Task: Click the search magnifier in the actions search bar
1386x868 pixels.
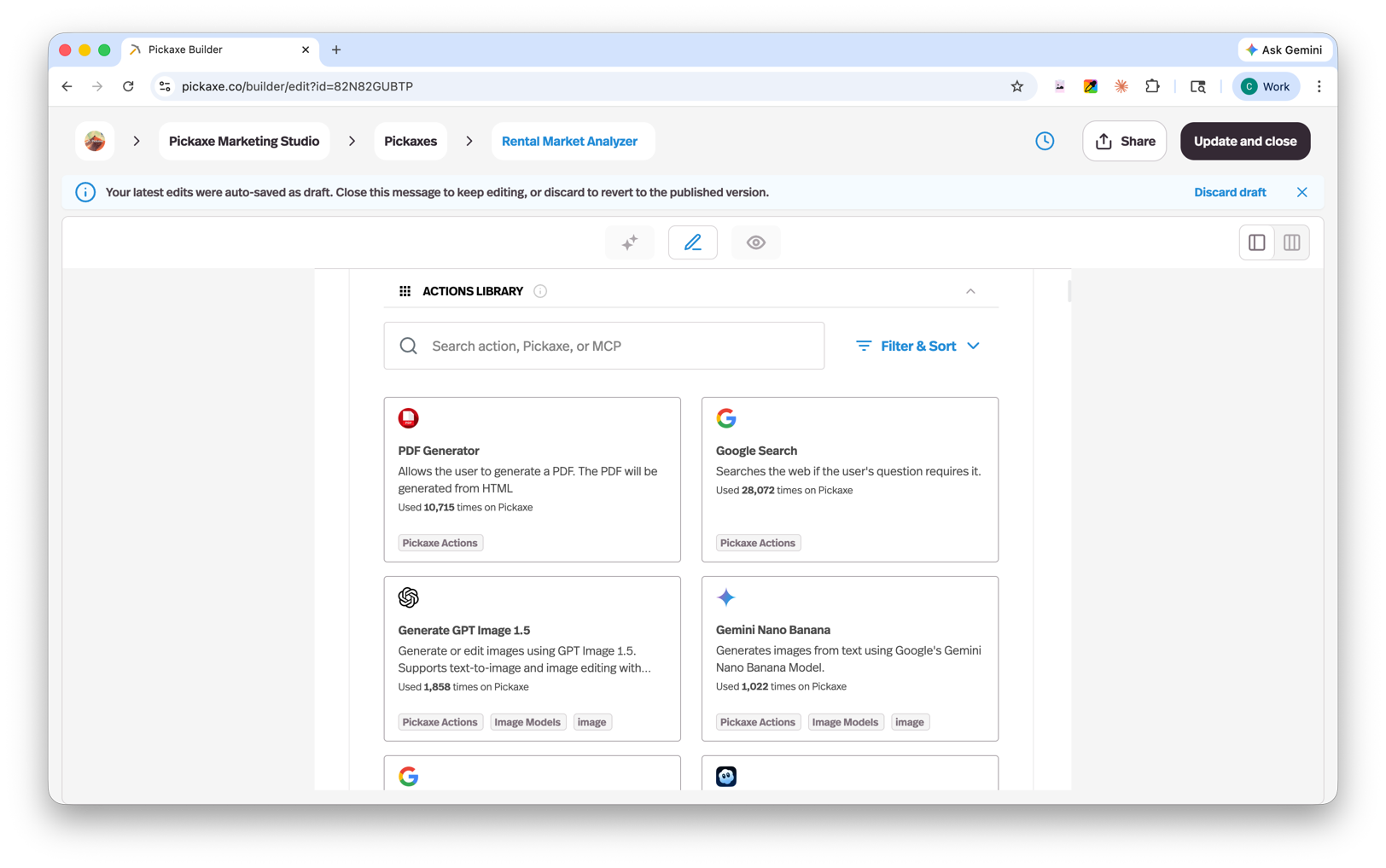Action: (x=408, y=346)
